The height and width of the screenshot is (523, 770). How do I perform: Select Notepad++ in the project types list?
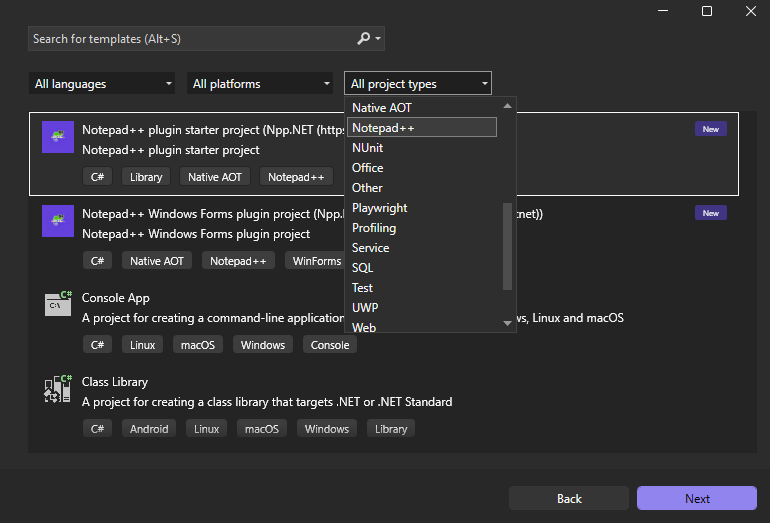pos(421,128)
